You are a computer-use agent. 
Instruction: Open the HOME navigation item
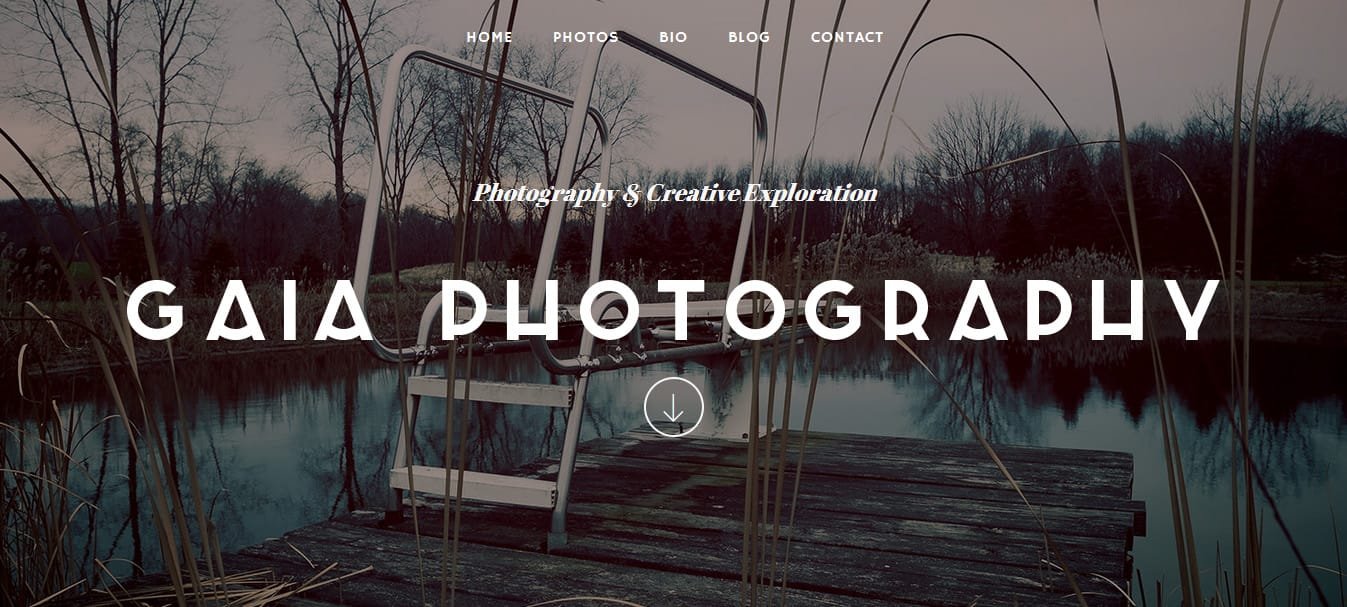click(x=490, y=37)
